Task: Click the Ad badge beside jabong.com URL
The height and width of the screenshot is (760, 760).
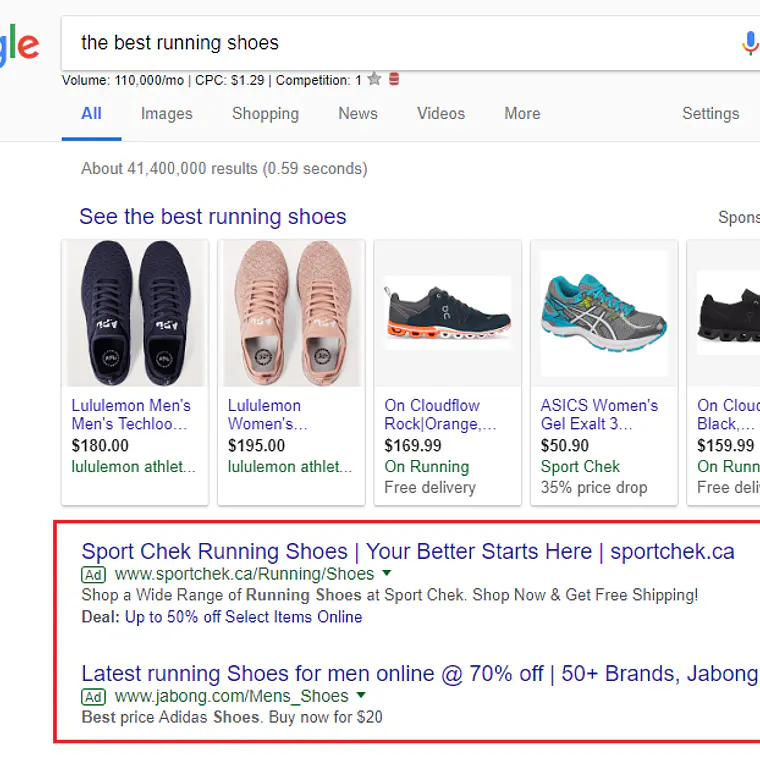Action: [x=93, y=697]
